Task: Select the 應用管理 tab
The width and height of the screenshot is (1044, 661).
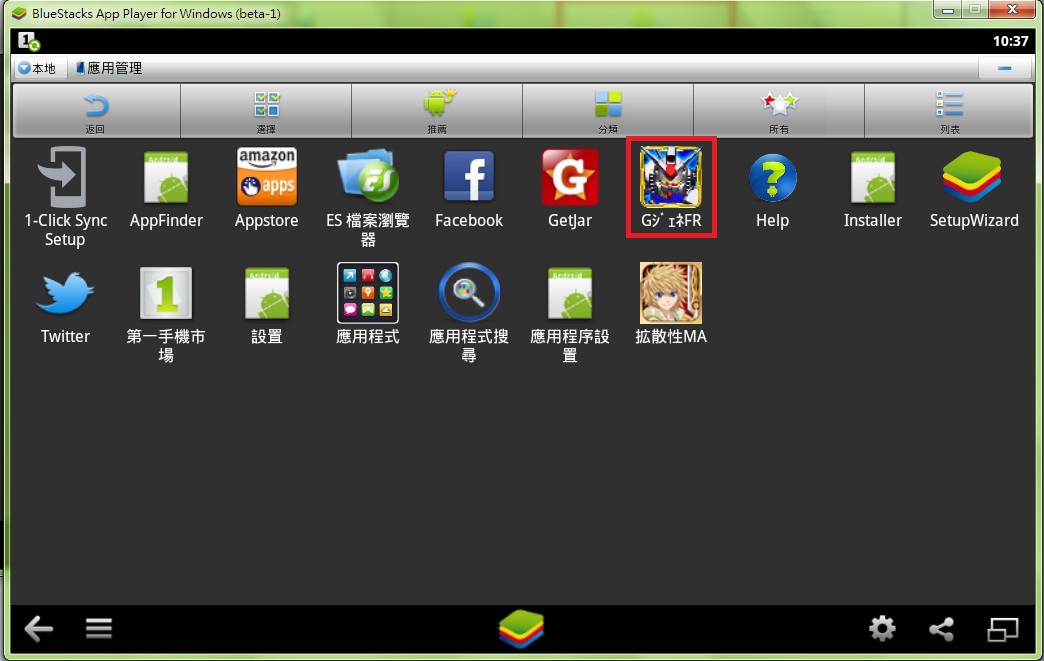Action: pyautogui.click(x=109, y=68)
